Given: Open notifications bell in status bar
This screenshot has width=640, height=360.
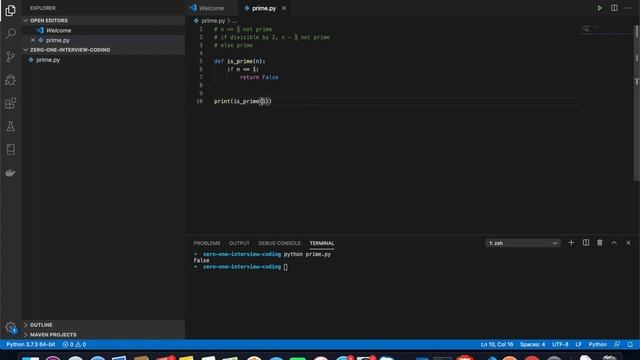Looking at the screenshot, I should [630, 344].
